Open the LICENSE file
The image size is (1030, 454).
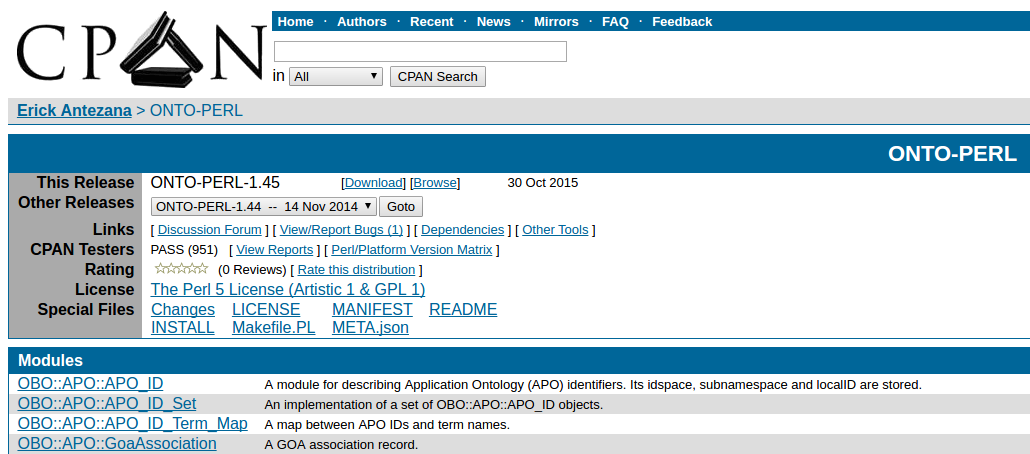click(266, 309)
